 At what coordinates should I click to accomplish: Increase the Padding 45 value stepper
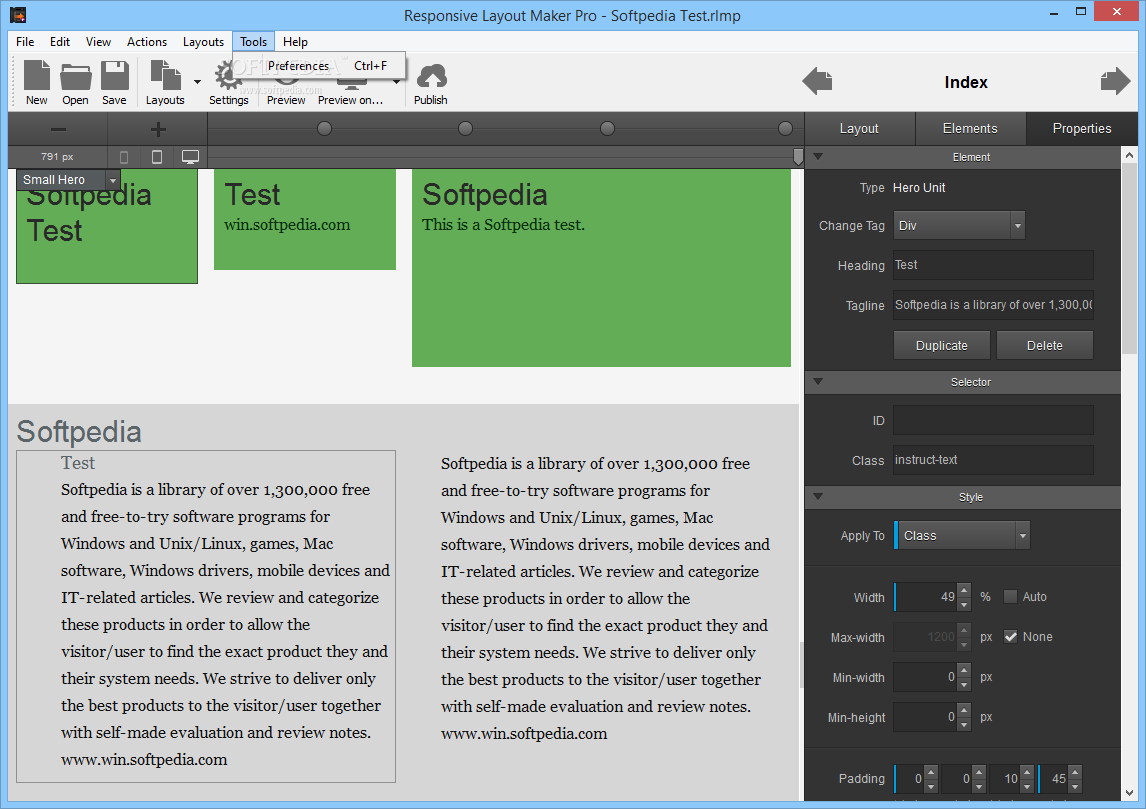1074,772
